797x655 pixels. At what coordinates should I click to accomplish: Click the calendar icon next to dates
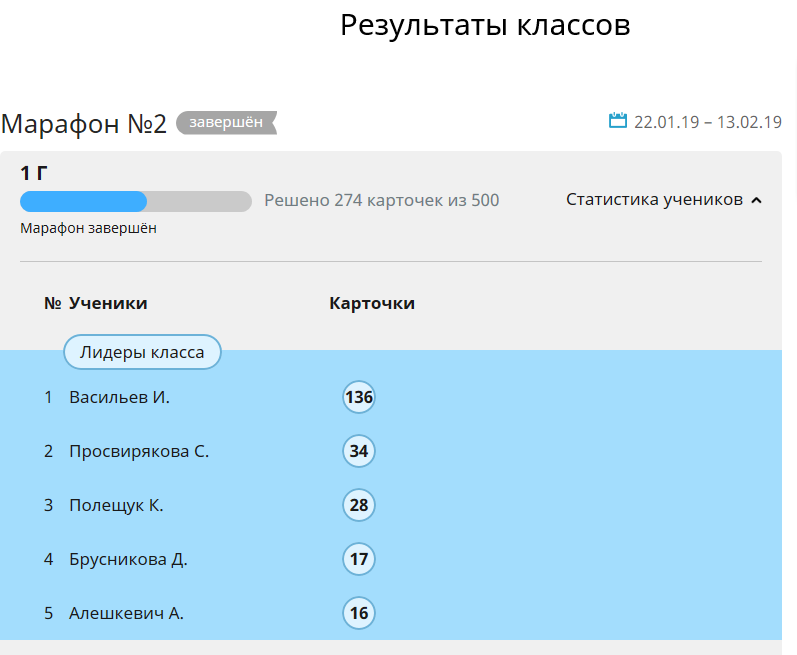point(618,120)
